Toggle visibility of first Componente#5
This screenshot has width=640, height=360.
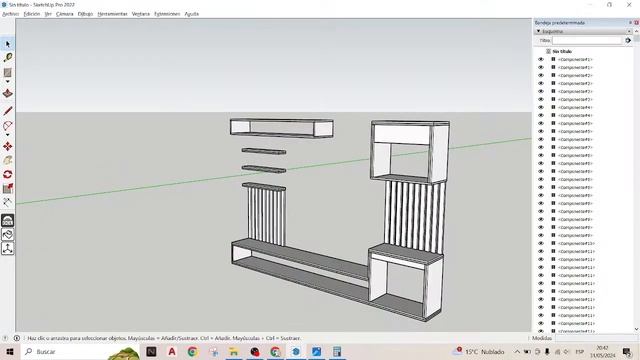click(541, 123)
